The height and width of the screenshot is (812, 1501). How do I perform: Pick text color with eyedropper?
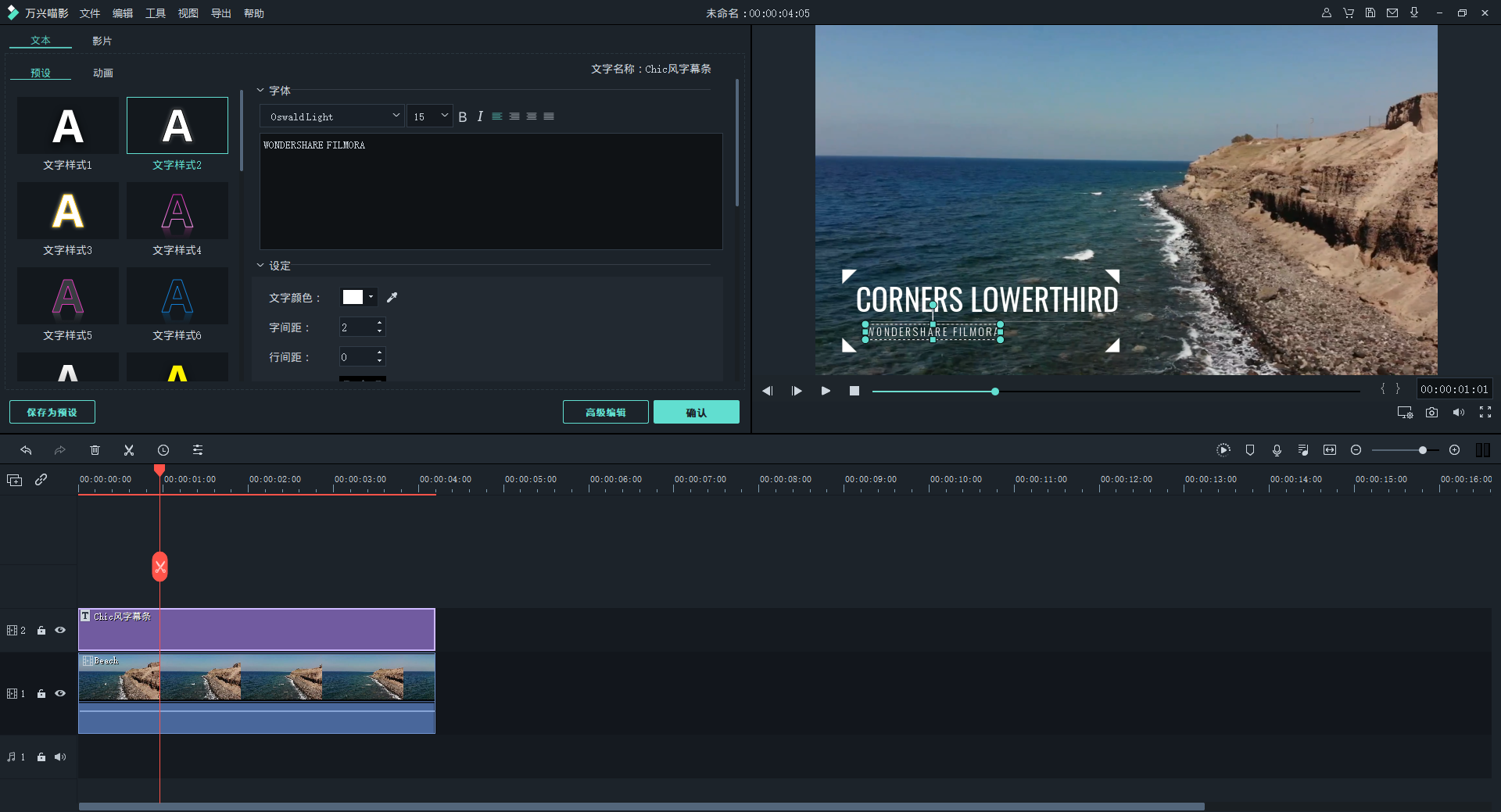pos(392,298)
